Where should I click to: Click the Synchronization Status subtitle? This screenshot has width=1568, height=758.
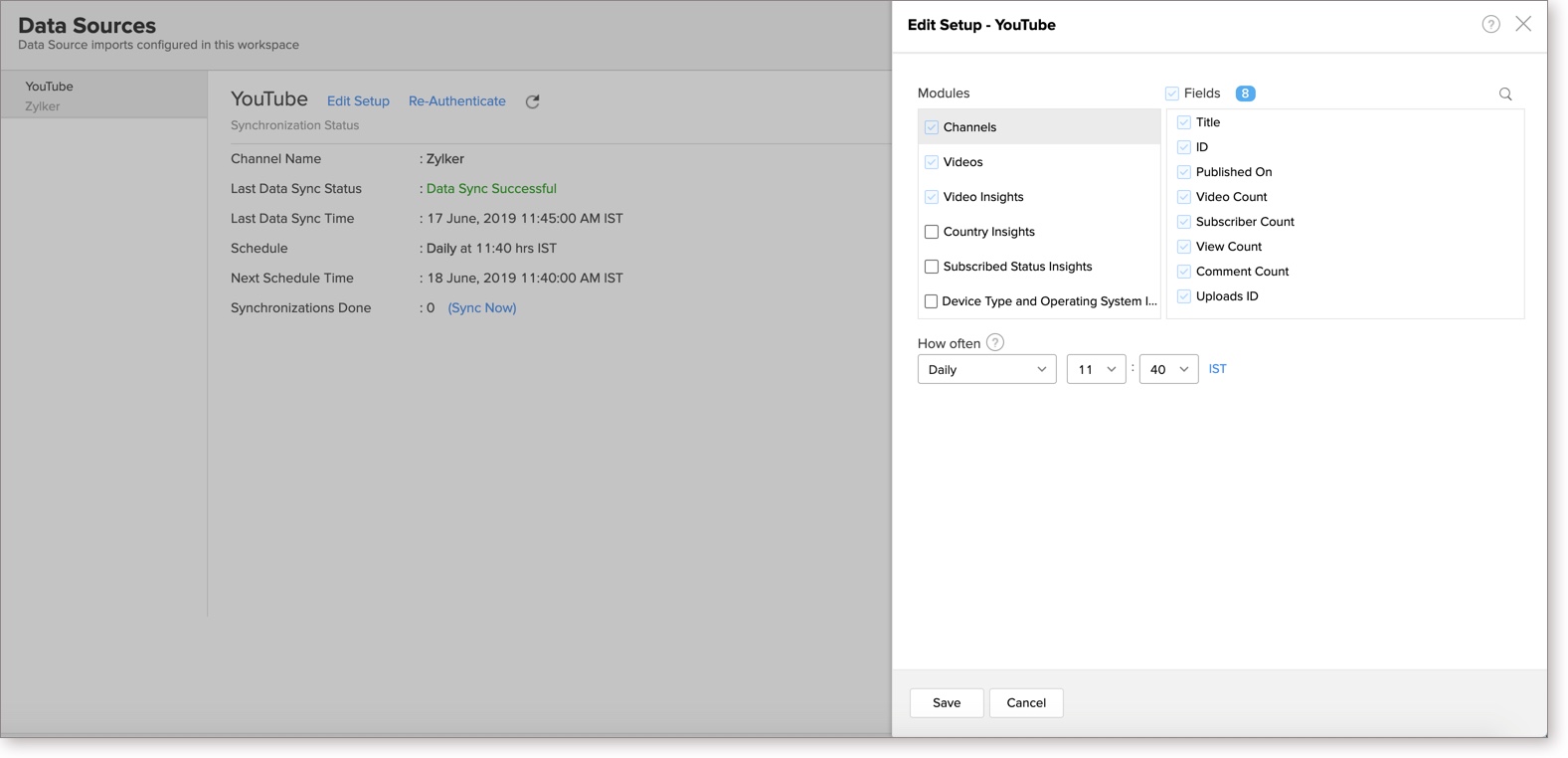(x=295, y=125)
